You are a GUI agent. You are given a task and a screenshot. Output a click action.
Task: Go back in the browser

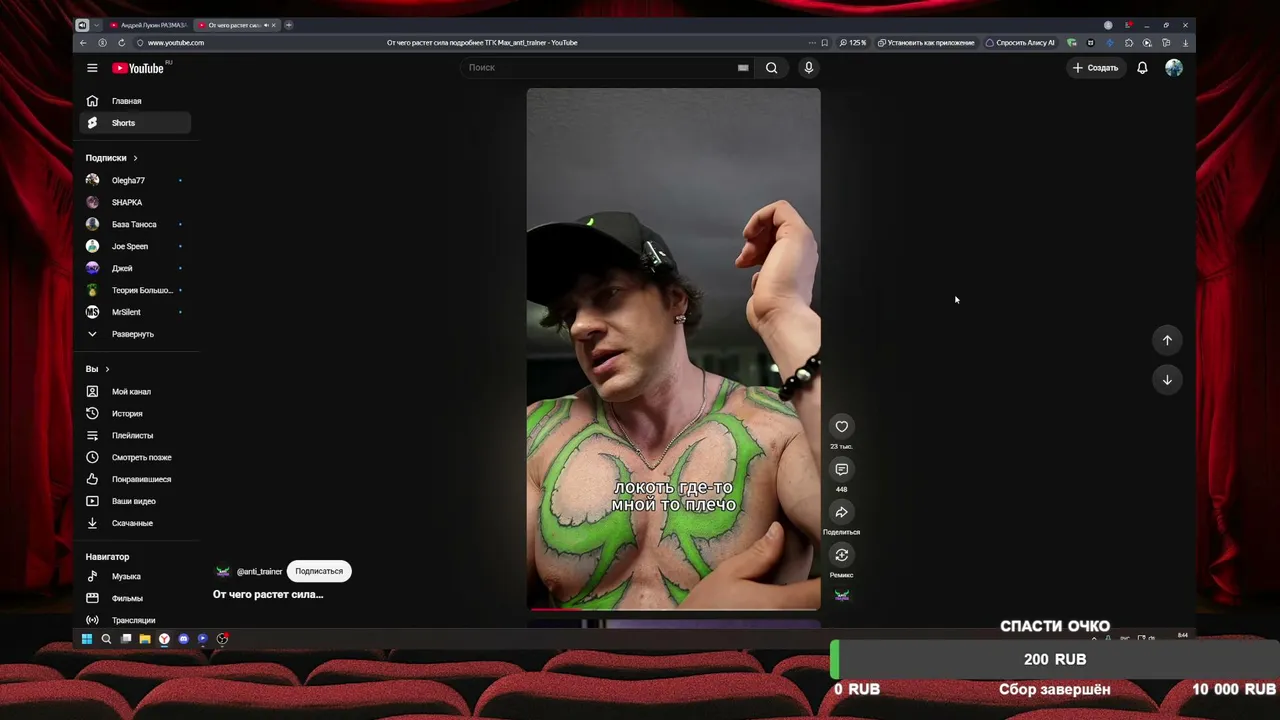pyautogui.click(x=83, y=43)
